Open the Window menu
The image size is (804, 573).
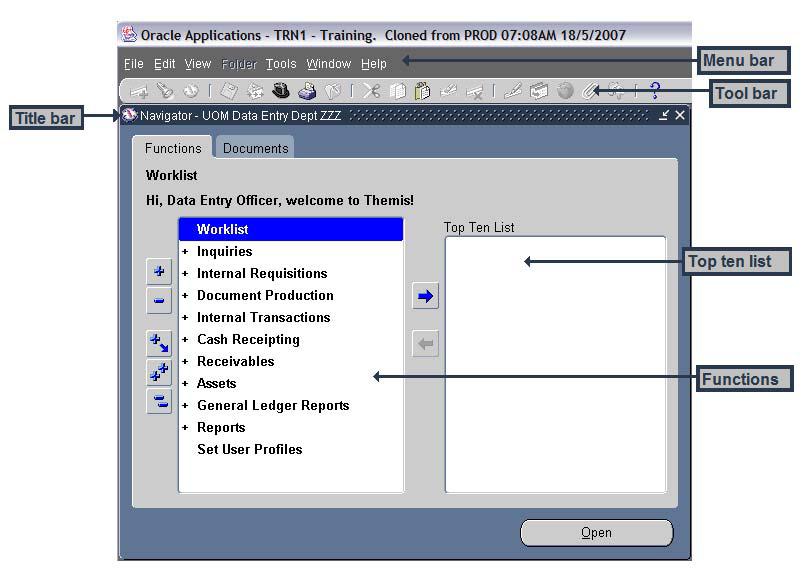click(x=329, y=64)
